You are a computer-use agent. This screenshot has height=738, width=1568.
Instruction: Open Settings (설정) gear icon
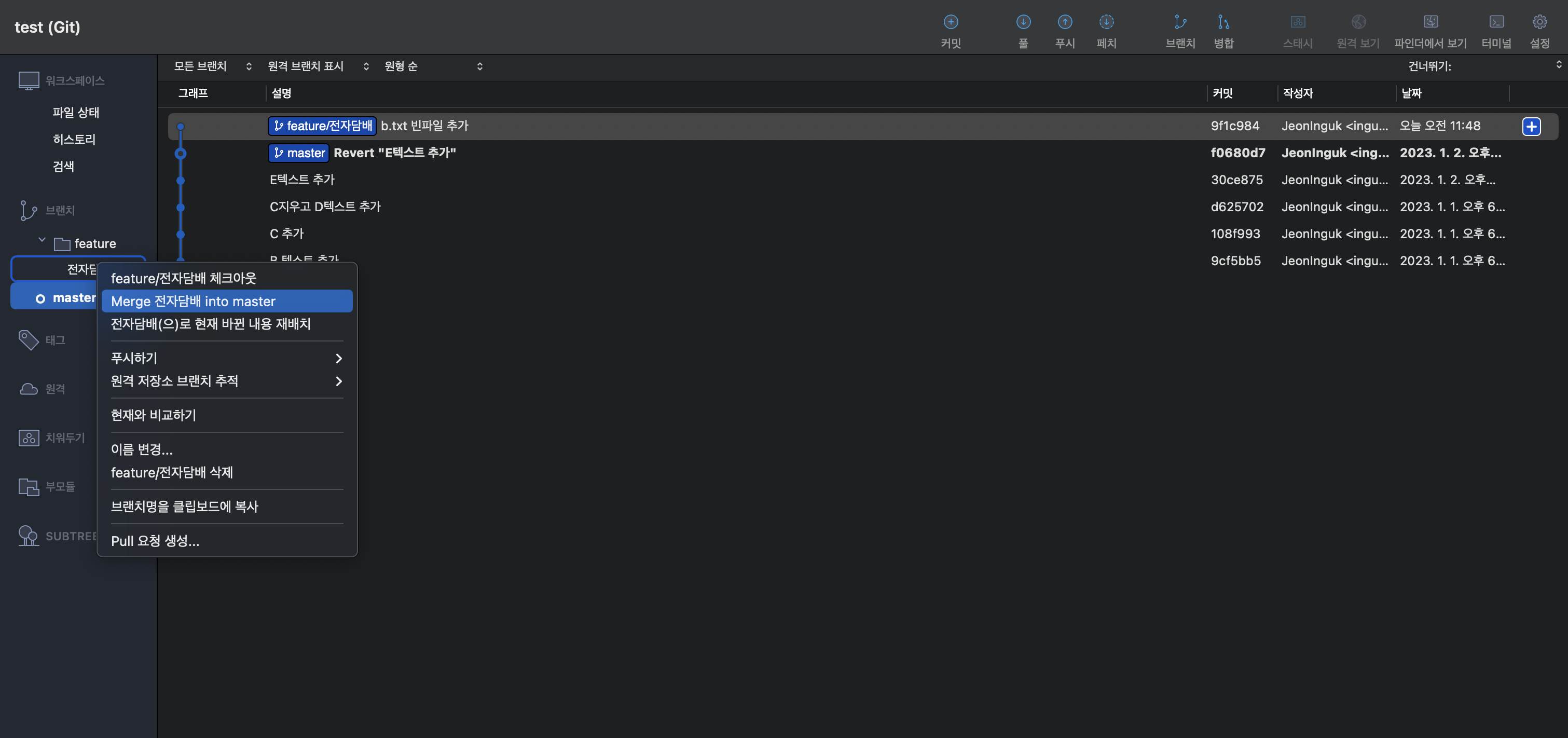tap(1539, 22)
